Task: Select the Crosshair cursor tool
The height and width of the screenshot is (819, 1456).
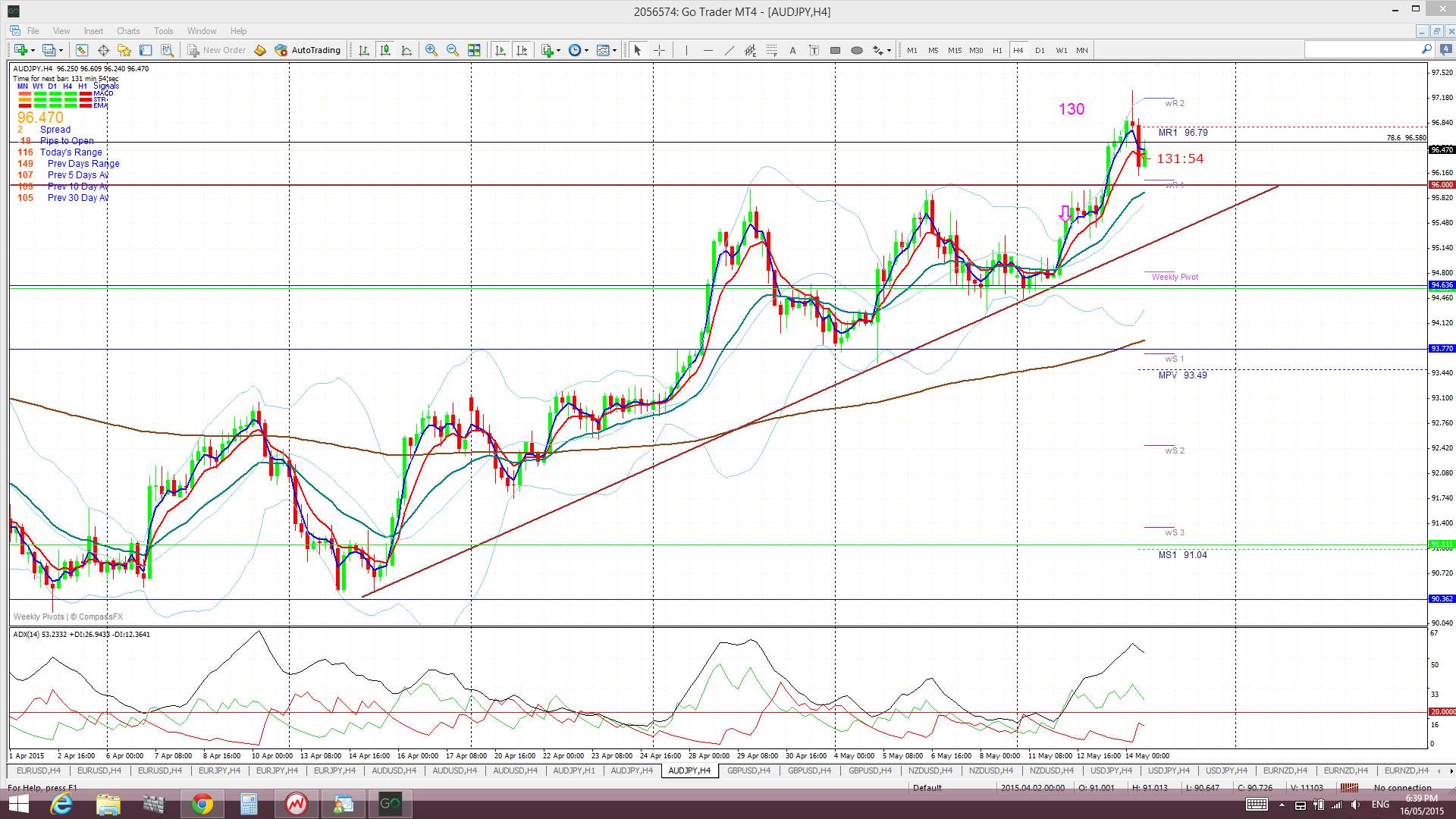Action: [660, 50]
